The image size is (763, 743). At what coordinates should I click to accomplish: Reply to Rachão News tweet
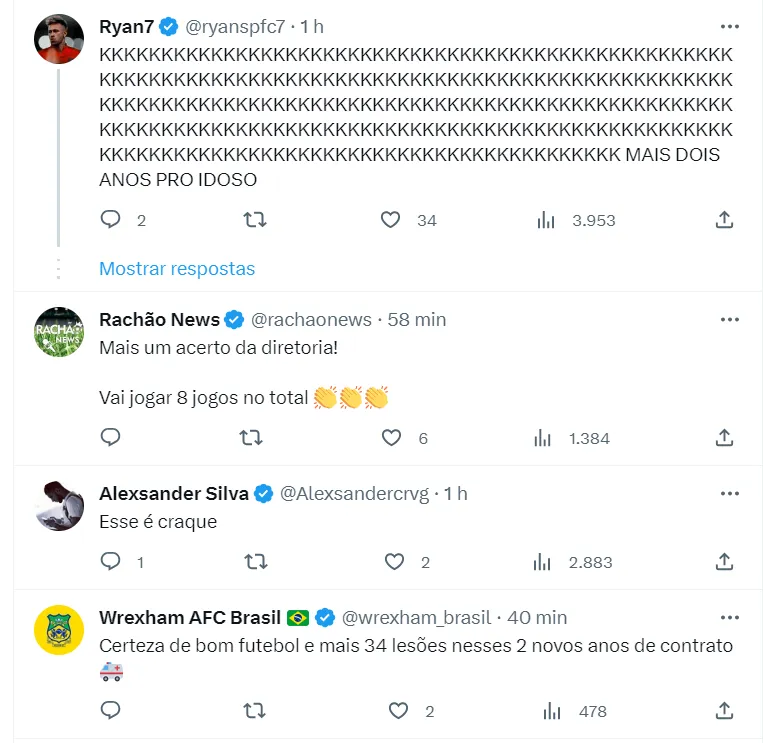[111, 438]
